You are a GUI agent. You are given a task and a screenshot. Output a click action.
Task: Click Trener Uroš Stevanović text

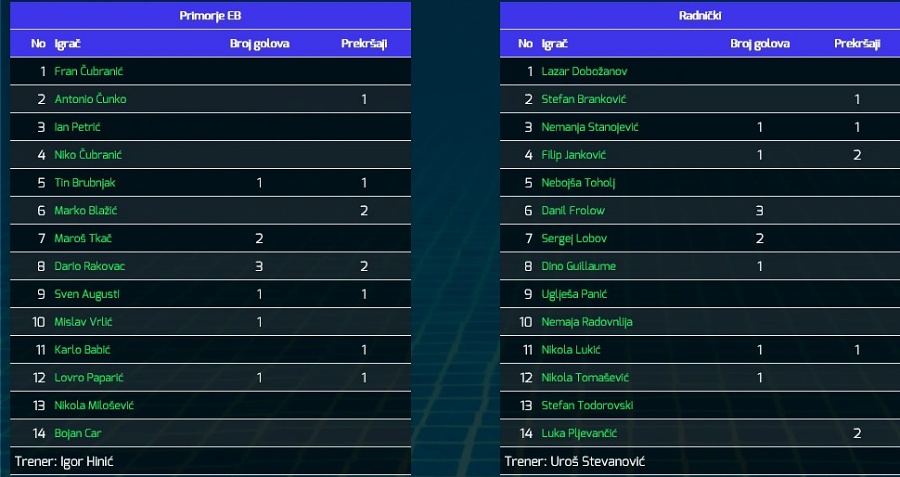[575, 462]
